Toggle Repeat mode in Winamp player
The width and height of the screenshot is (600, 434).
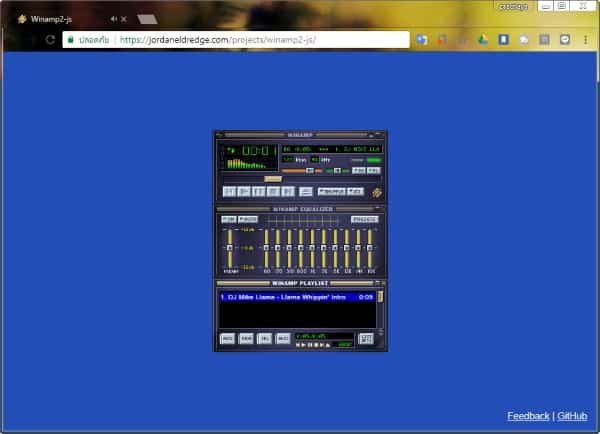(x=356, y=191)
